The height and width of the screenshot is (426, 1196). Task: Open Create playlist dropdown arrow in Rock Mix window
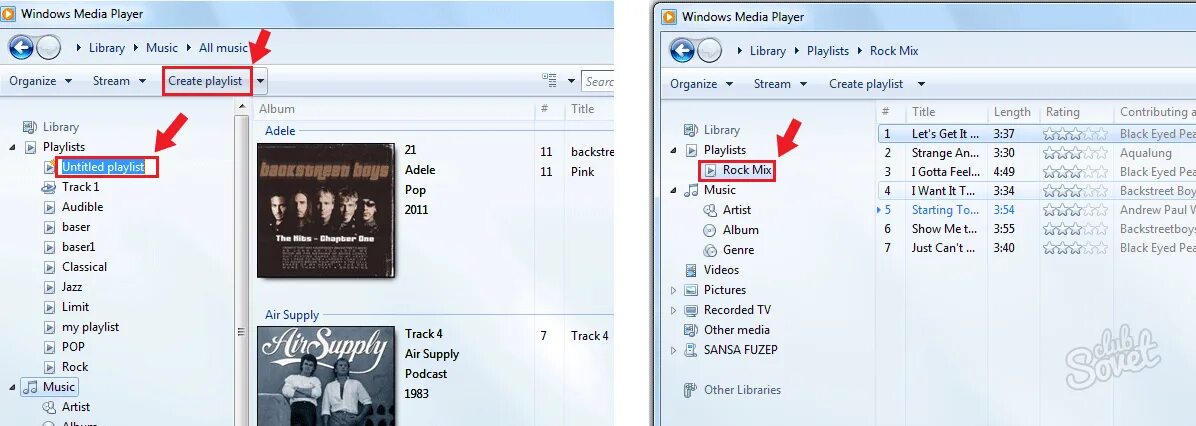[921, 84]
